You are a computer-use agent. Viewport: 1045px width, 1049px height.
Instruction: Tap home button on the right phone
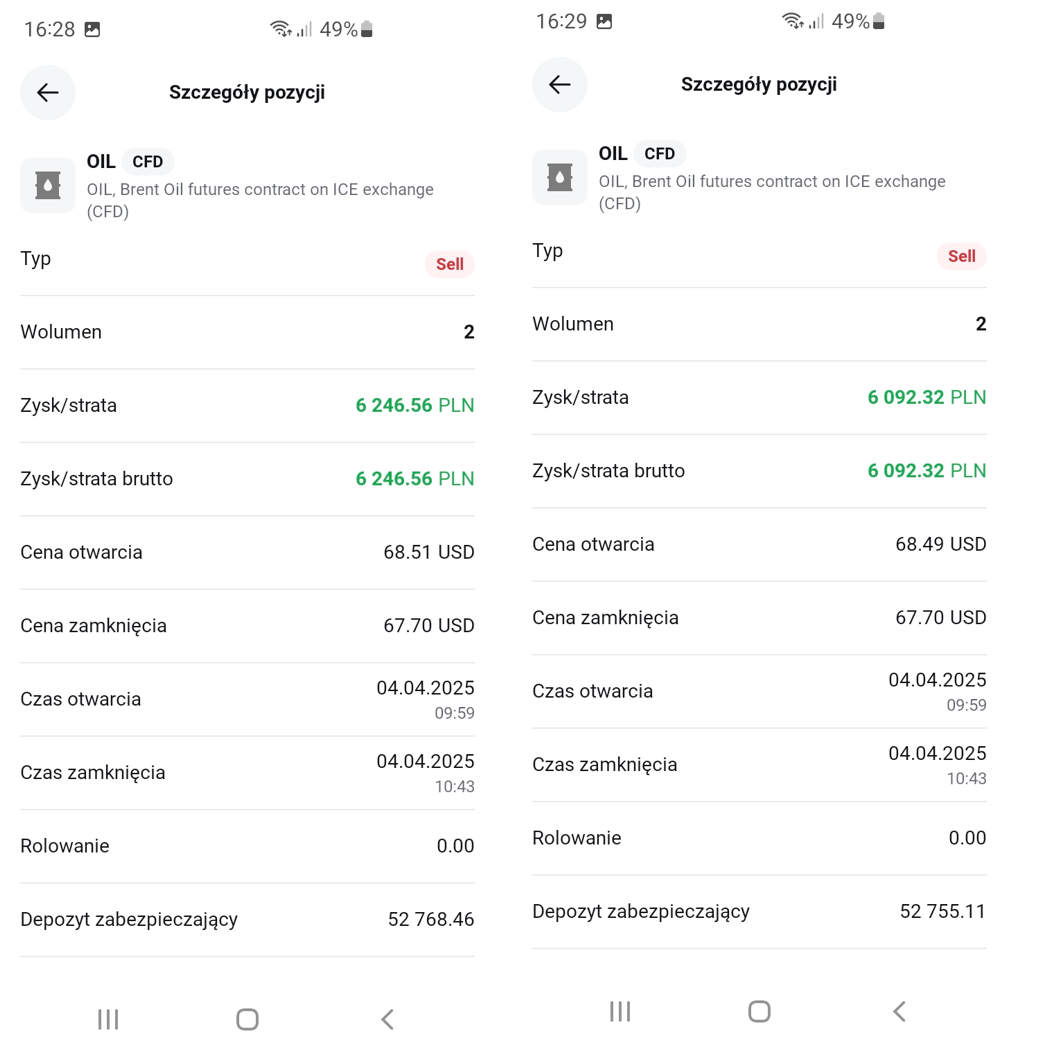[759, 1012]
